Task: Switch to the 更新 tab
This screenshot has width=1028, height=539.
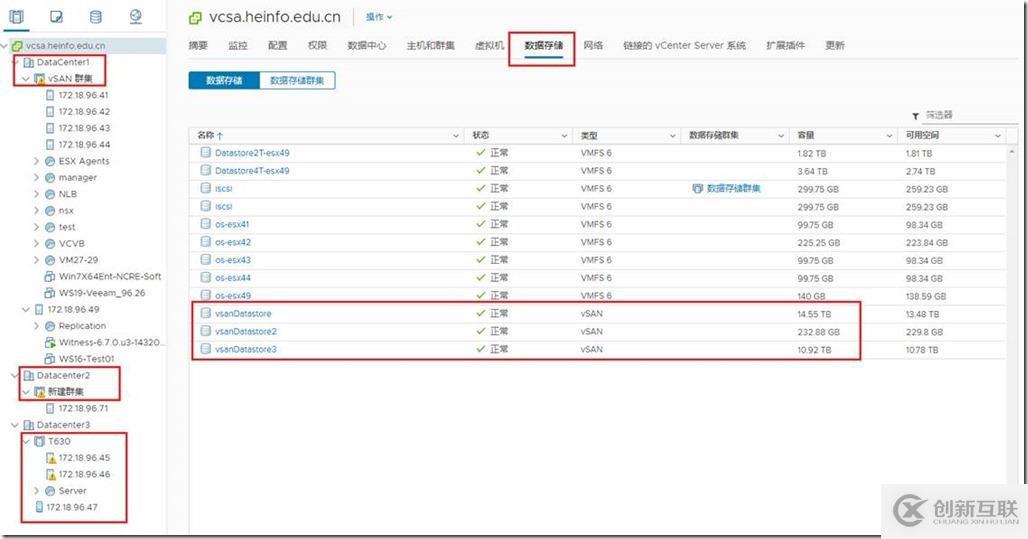Action: coord(835,45)
